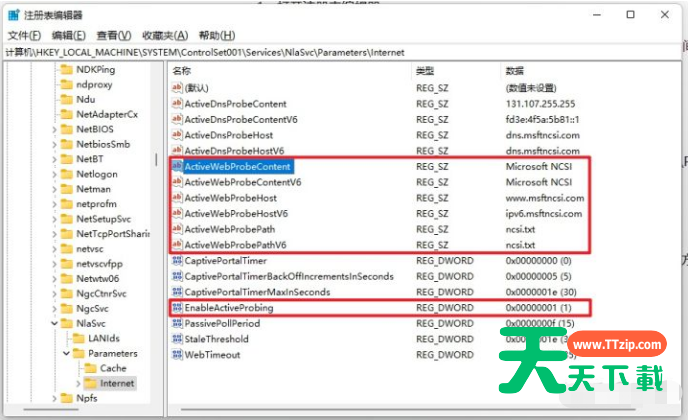Select the ActiveWebProbeContent value name
The width and height of the screenshot is (691, 420).
(x=238, y=167)
